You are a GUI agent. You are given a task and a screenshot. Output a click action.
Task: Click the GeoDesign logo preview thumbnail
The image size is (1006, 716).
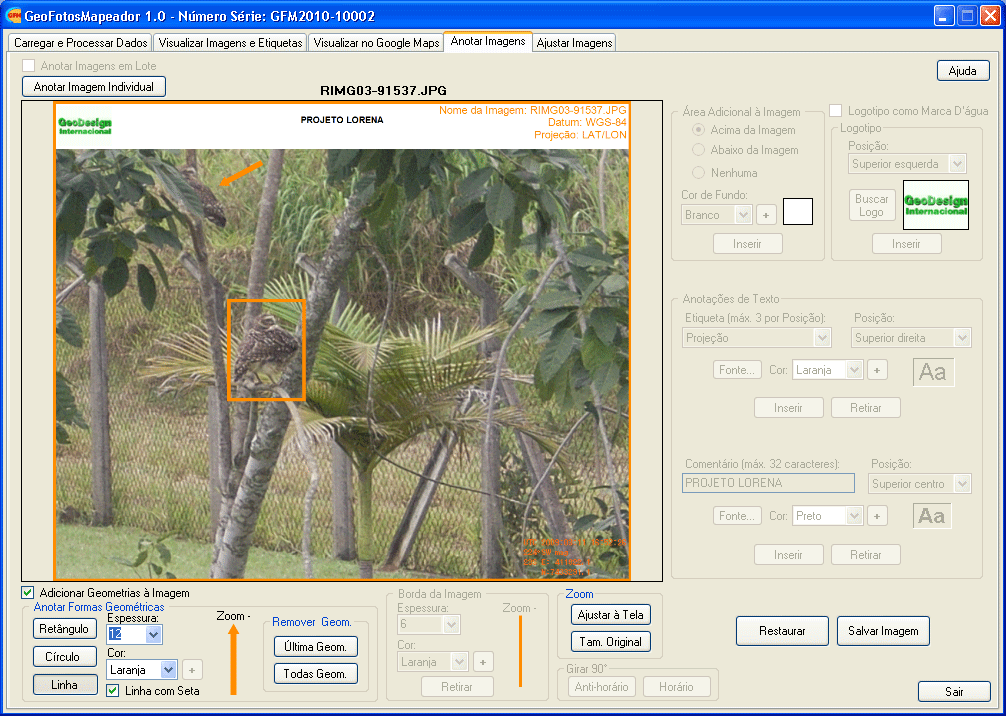(x=935, y=205)
